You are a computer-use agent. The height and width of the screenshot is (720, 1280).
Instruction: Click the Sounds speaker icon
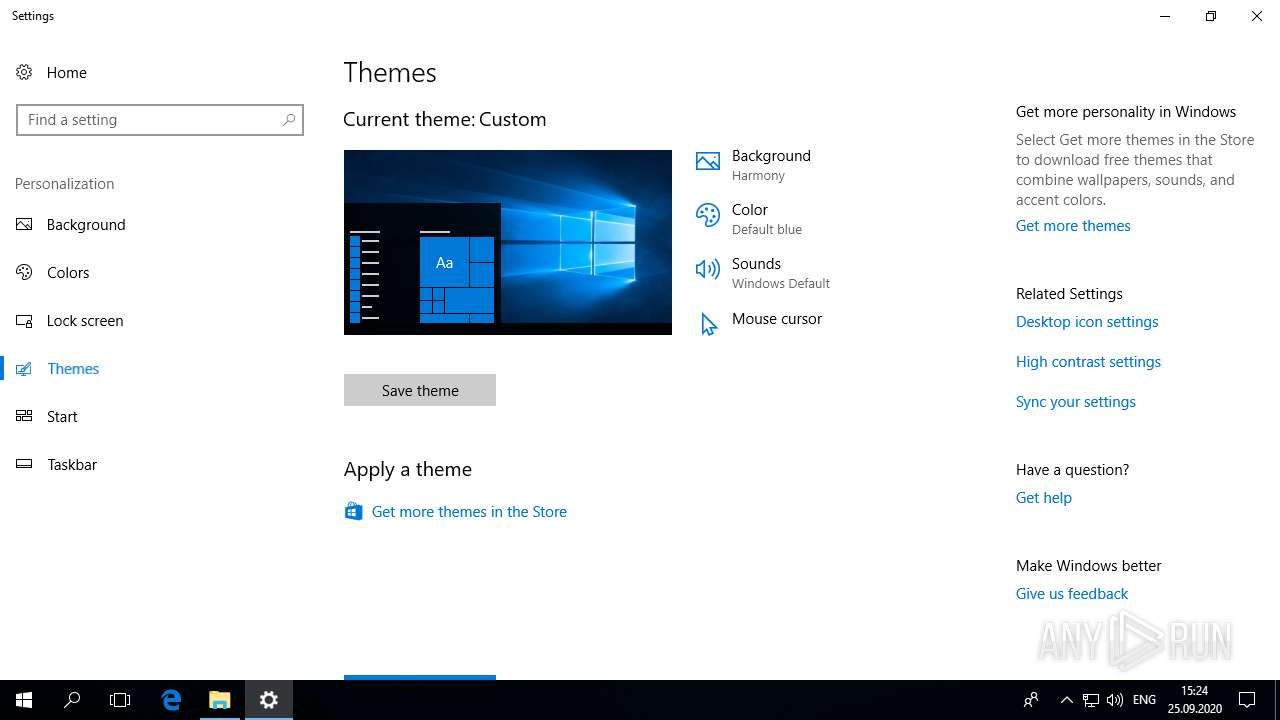(x=708, y=269)
